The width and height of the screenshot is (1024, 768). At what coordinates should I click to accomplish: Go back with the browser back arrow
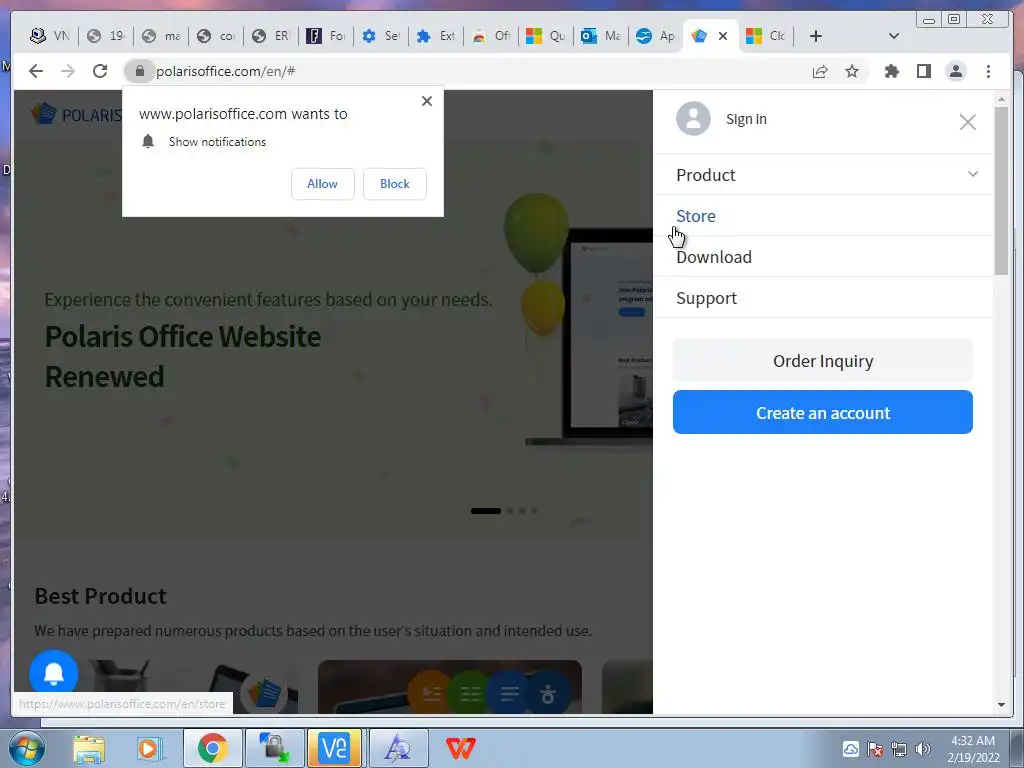tap(36, 71)
